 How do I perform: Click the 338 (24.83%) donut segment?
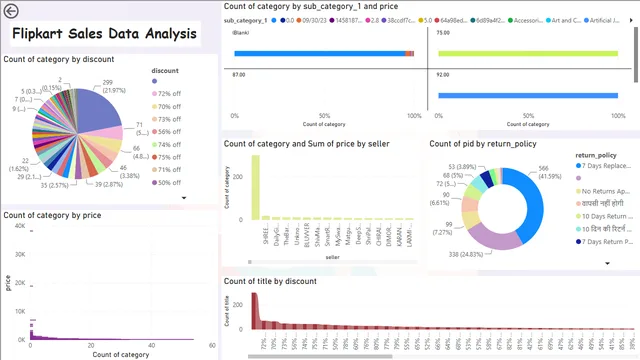click(493, 238)
